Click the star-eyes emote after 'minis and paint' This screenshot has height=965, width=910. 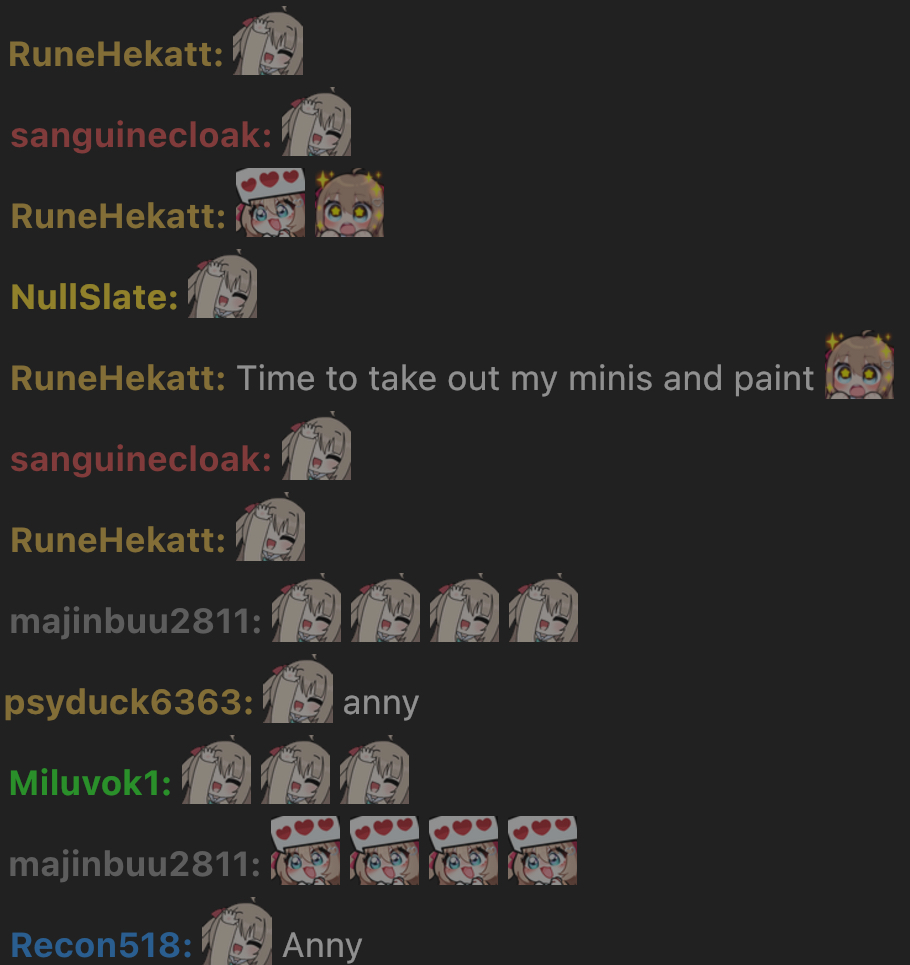[860, 364]
